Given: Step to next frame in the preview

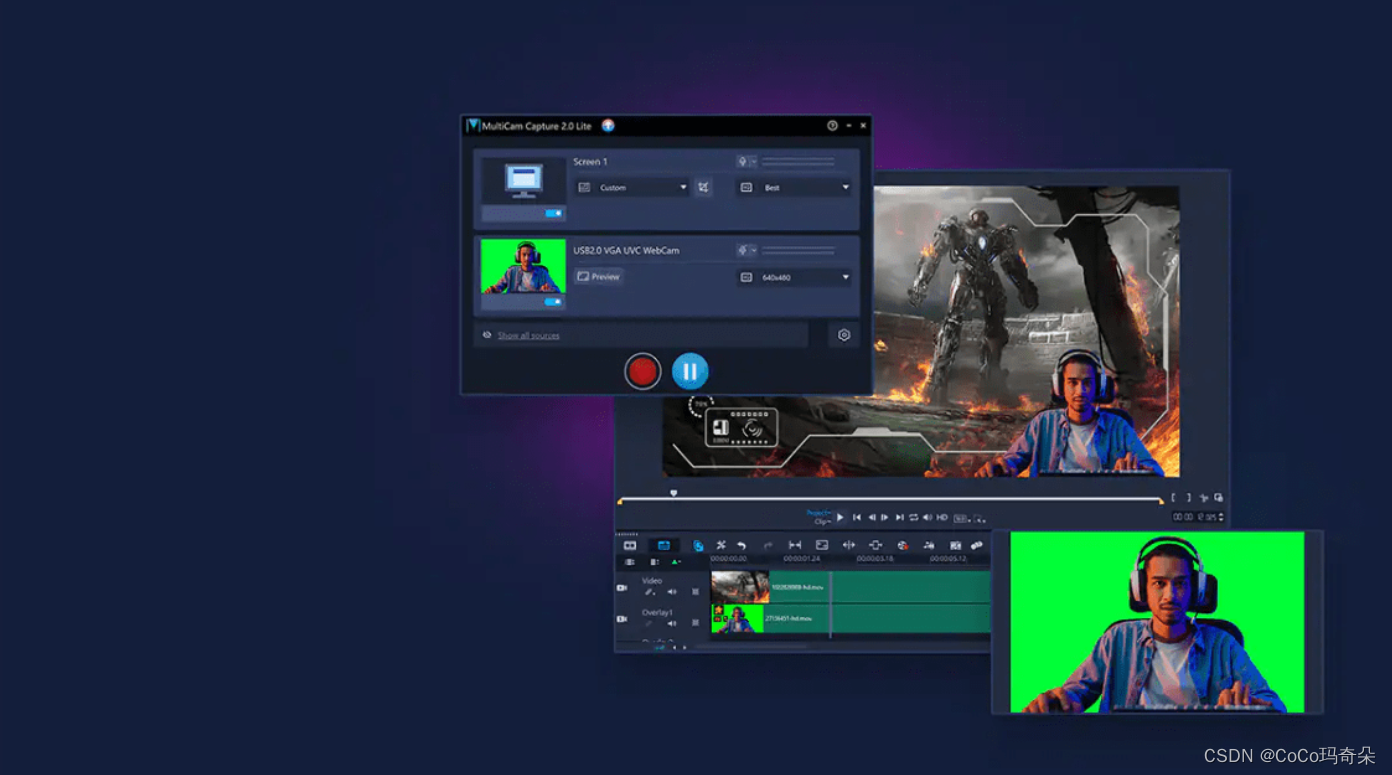Looking at the screenshot, I should (x=885, y=517).
